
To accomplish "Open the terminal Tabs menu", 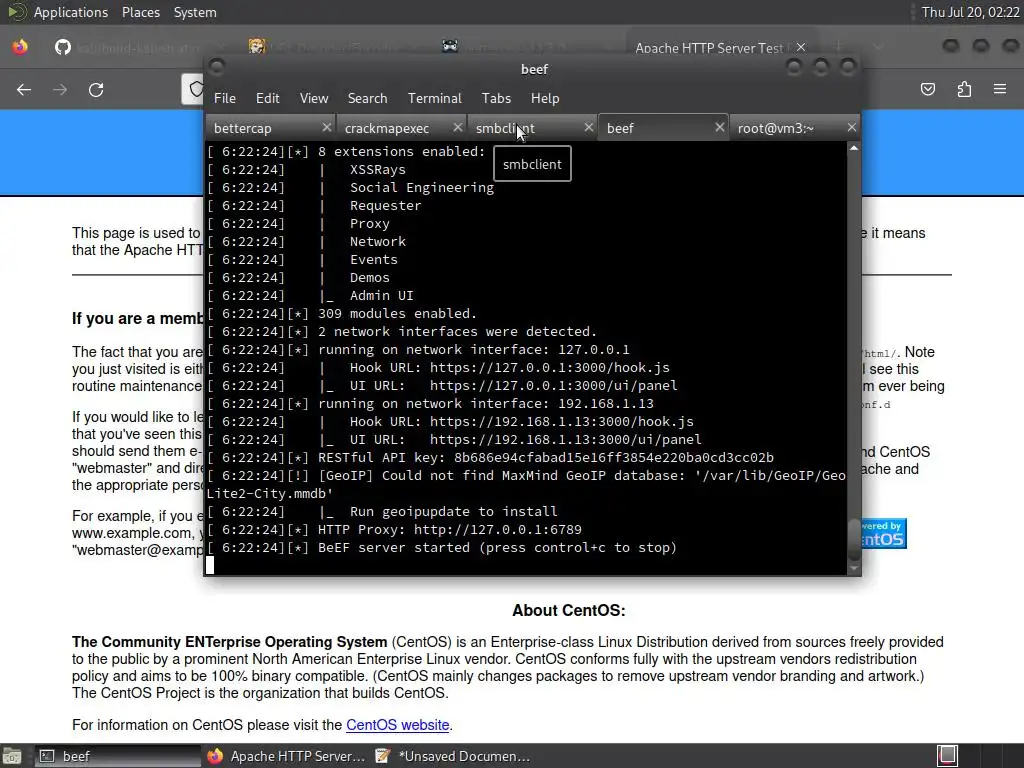I will coord(496,98).
